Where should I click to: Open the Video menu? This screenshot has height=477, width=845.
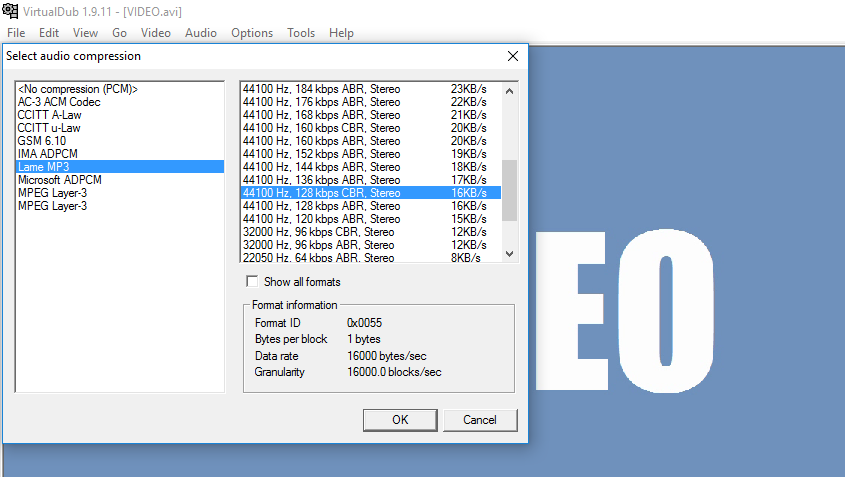point(156,33)
